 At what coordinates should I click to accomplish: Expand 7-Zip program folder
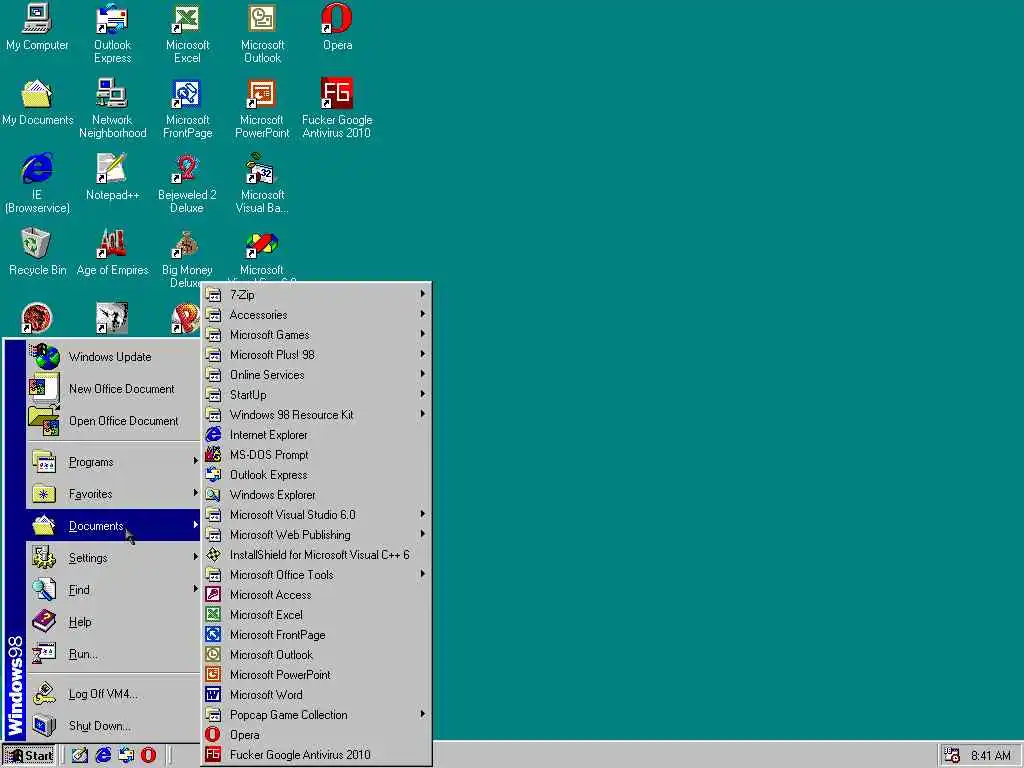point(317,295)
